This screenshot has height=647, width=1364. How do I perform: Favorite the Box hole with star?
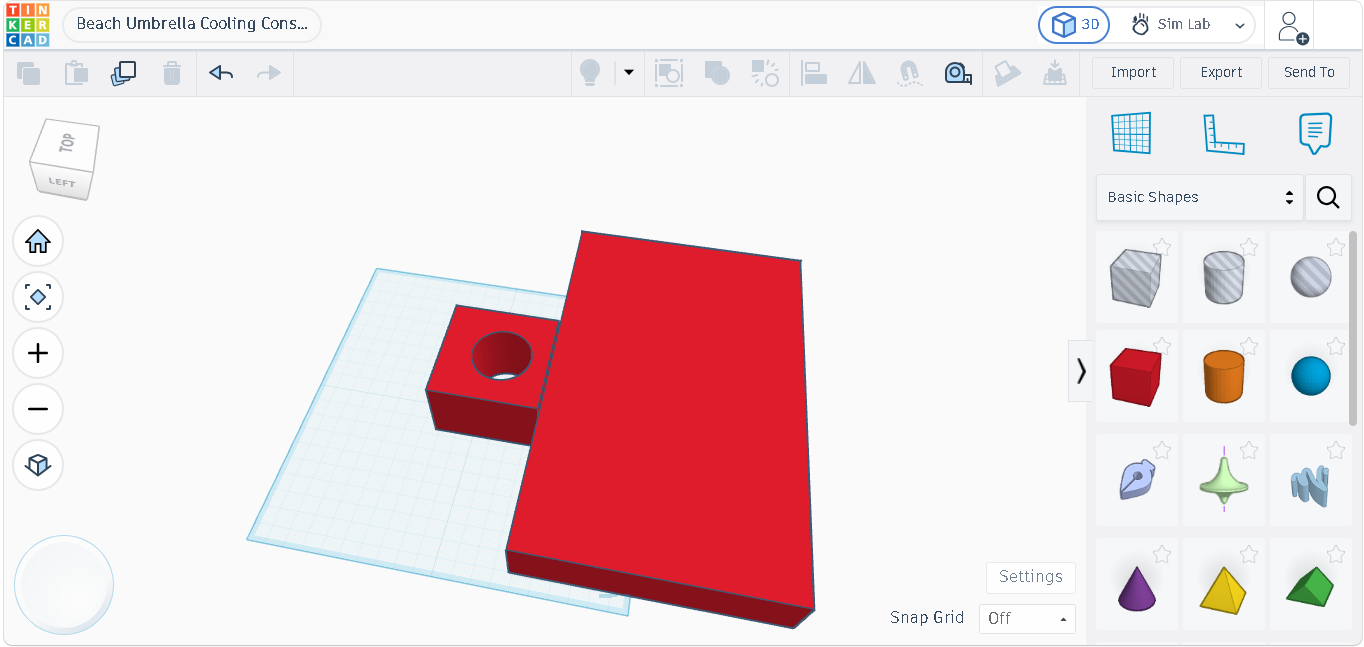(x=1162, y=246)
